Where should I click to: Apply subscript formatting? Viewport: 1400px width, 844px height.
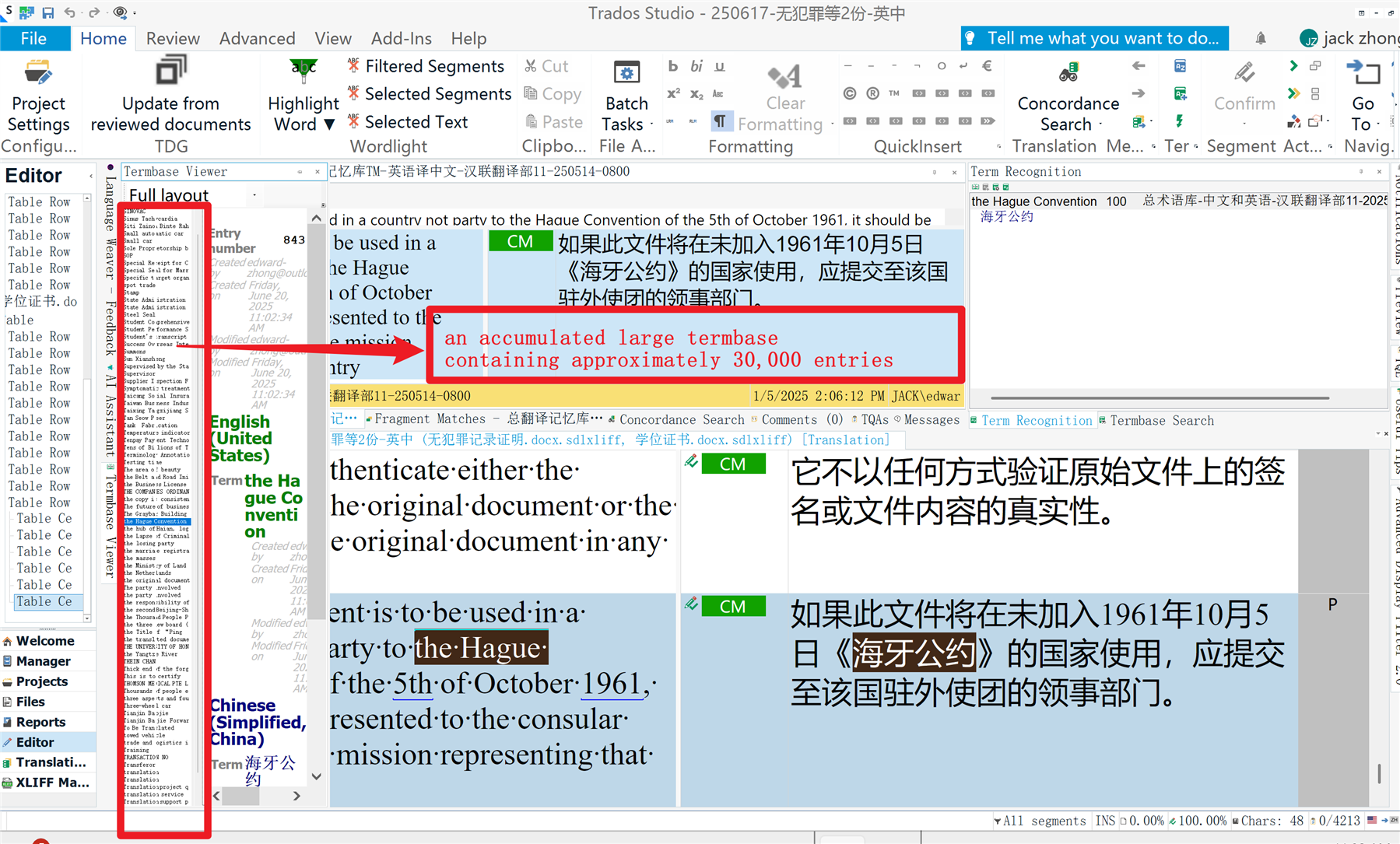(x=696, y=94)
